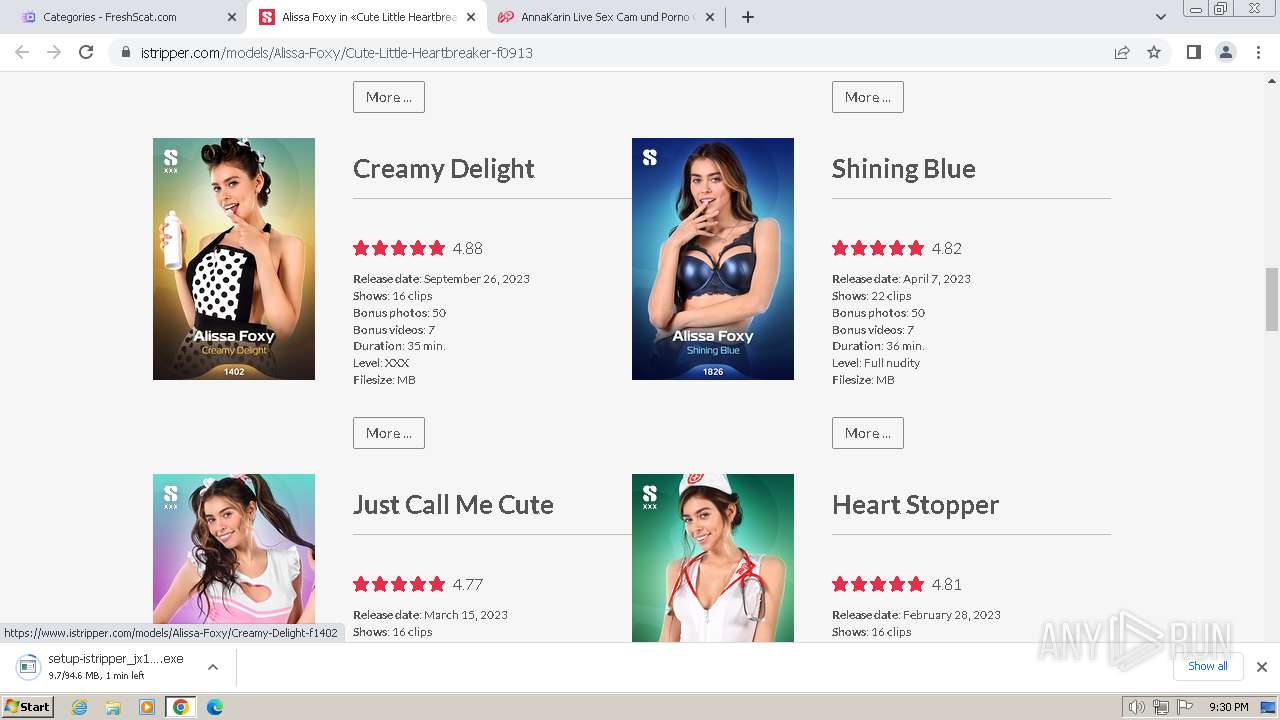Open the Action Center flag icon
This screenshot has width=1280, height=720.
[x=1185, y=707]
